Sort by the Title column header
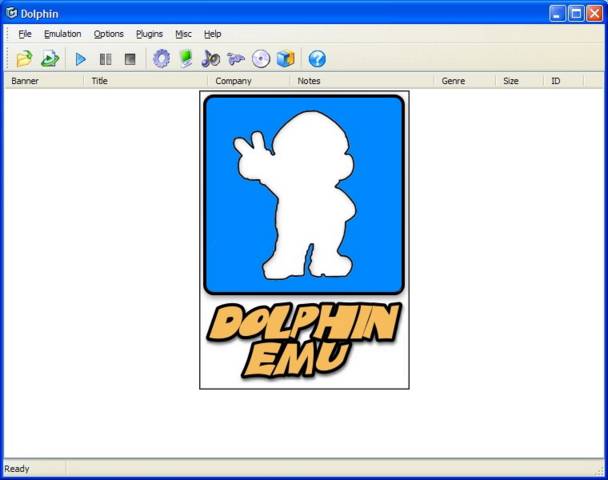 click(x=145, y=81)
